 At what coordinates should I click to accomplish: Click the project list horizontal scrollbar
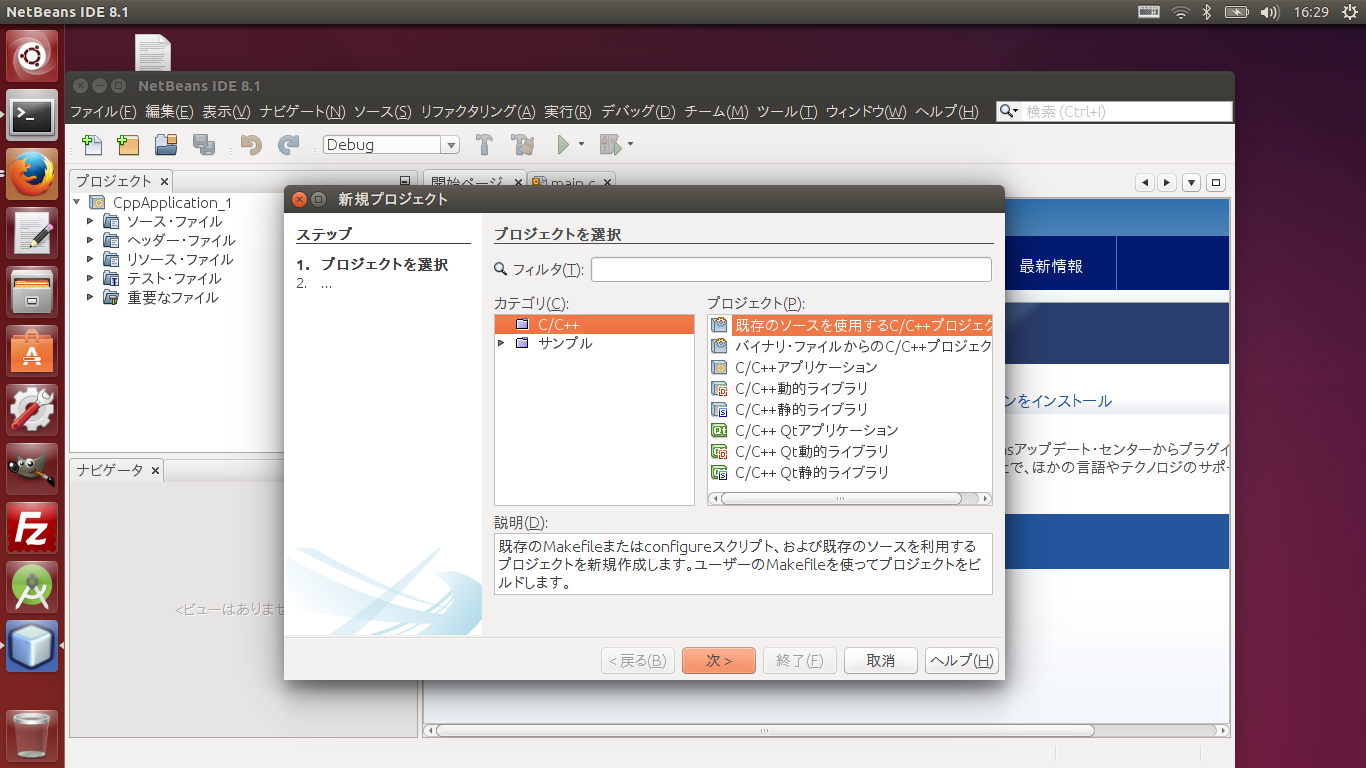[x=840, y=498]
